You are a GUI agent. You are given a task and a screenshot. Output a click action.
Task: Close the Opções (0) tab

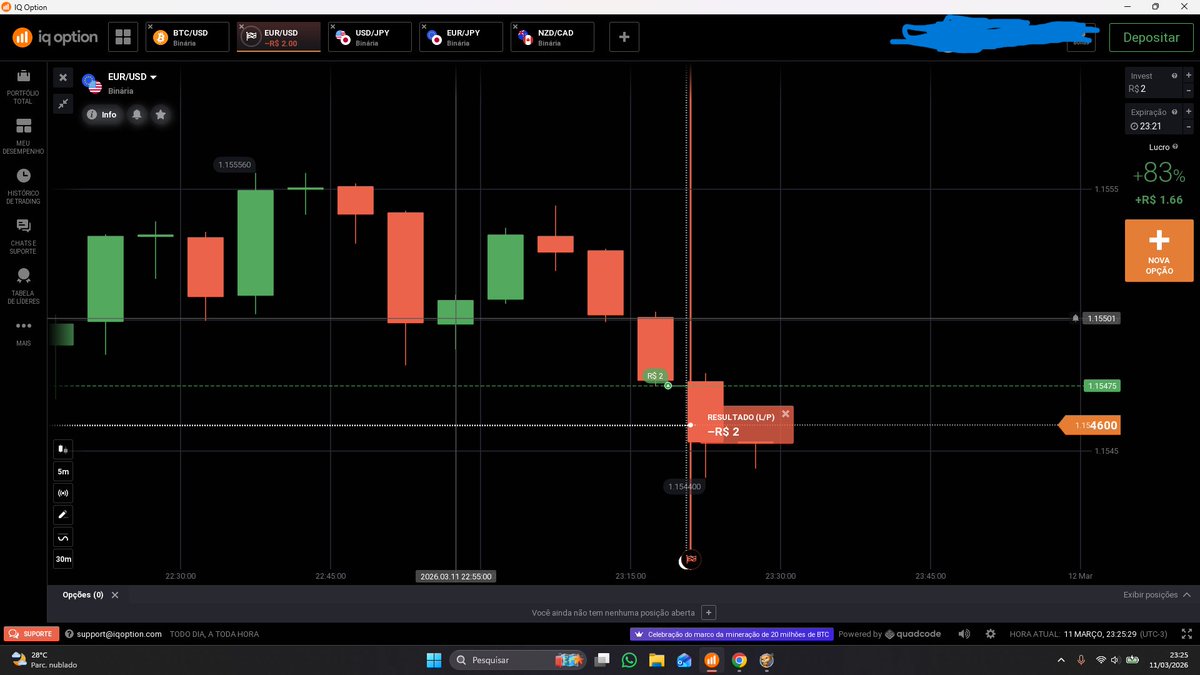point(114,595)
